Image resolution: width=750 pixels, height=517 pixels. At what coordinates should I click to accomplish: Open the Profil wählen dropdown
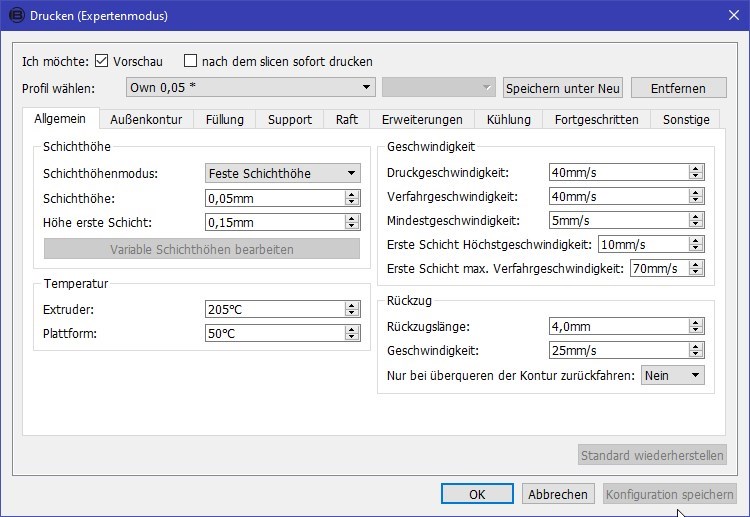(250, 88)
